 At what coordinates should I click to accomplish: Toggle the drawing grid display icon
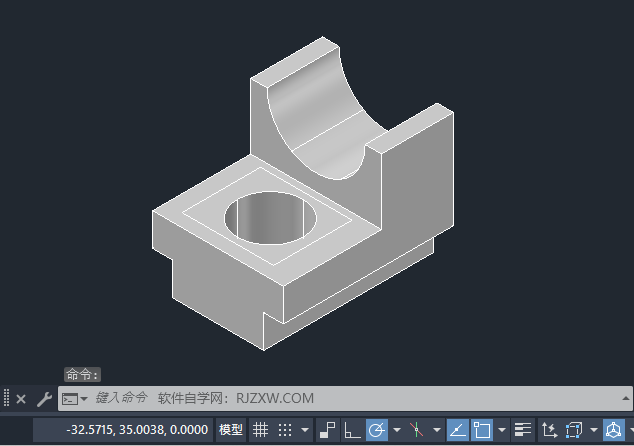click(260, 430)
